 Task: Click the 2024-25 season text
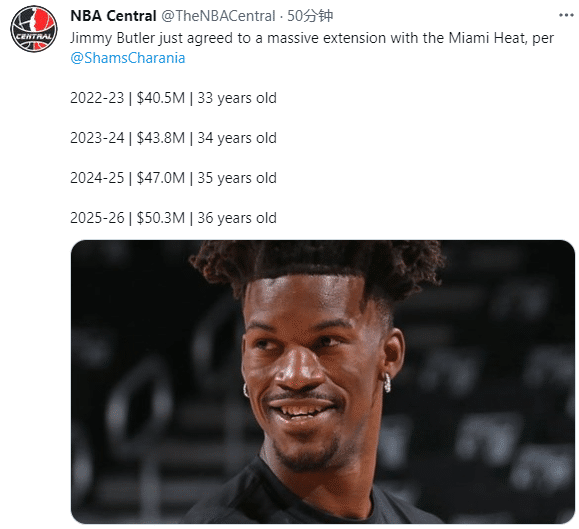(97, 178)
